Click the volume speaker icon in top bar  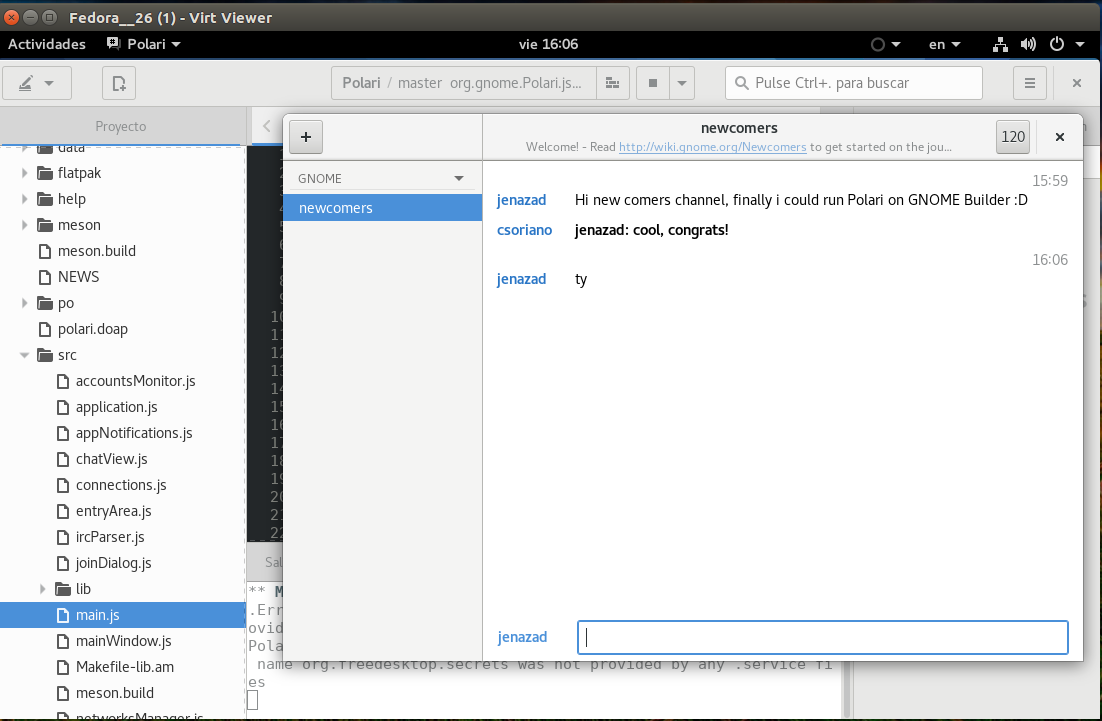click(1028, 44)
